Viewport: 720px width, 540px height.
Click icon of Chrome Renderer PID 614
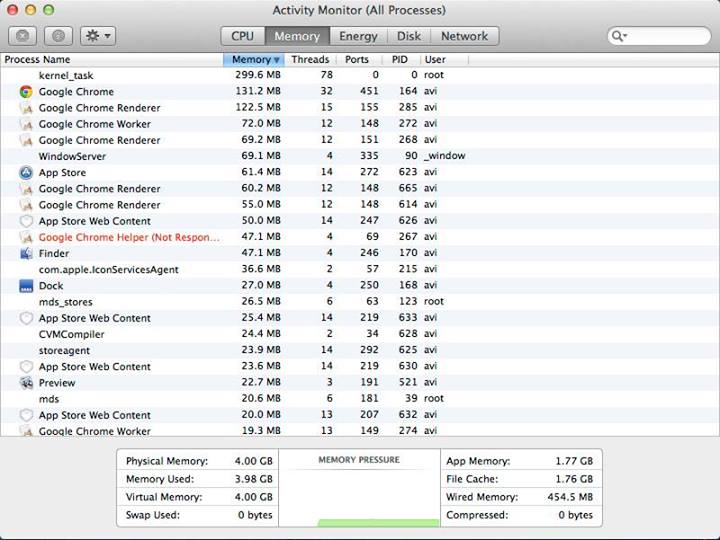tap(26, 205)
